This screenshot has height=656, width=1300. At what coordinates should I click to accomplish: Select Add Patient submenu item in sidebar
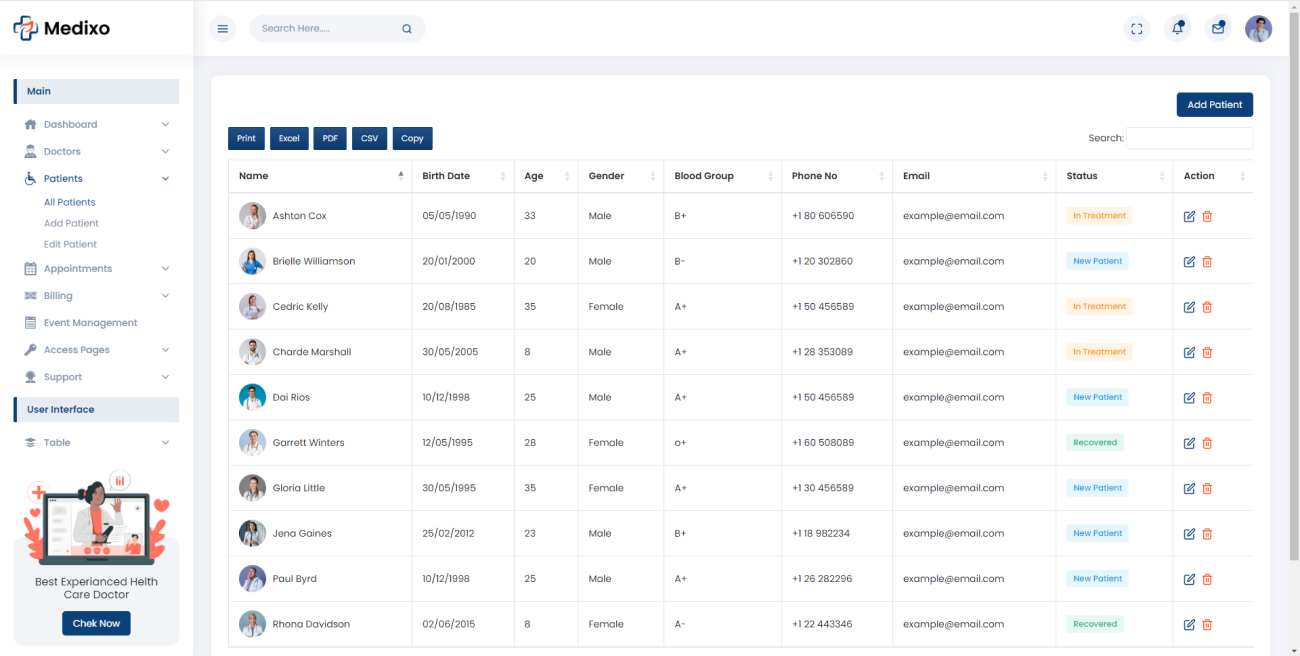[x=71, y=224]
